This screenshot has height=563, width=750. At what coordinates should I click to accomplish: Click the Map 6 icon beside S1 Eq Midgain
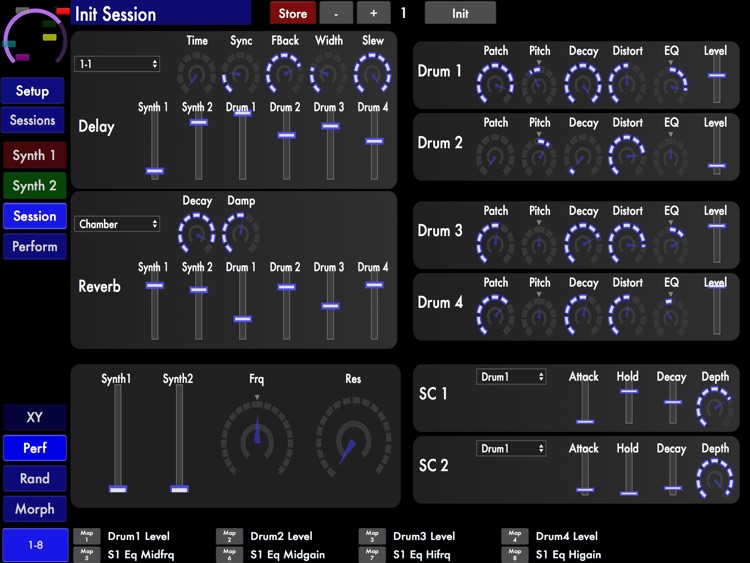click(229, 554)
